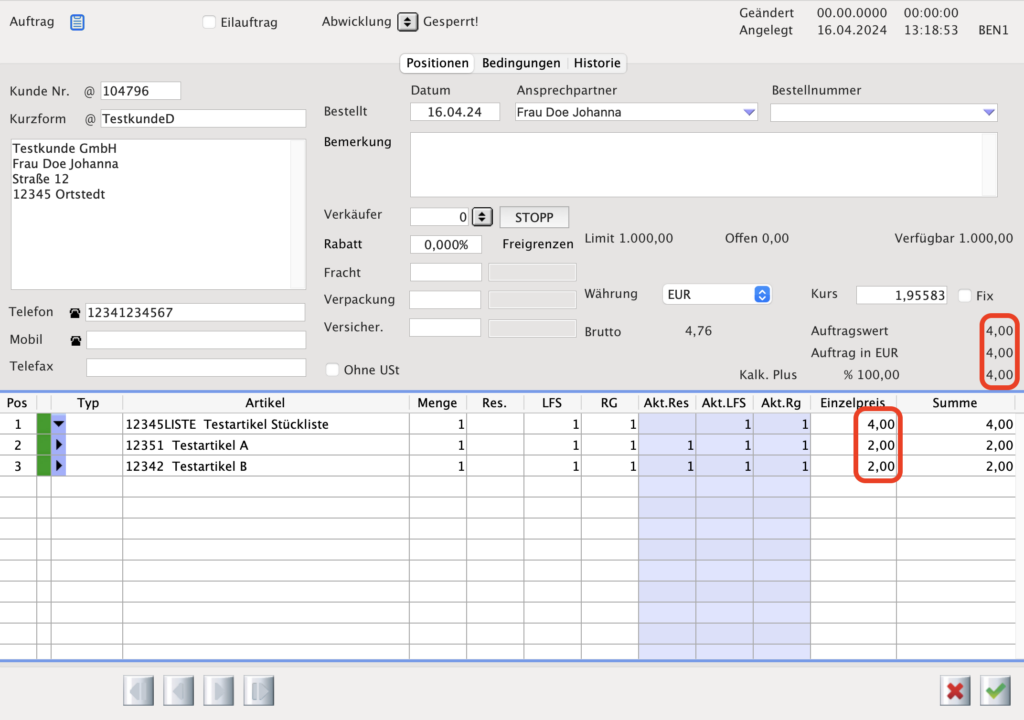Open the Ansprechpartner dropdown
Image resolution: width=1024 pixels, height=720 pixels.
749,112
